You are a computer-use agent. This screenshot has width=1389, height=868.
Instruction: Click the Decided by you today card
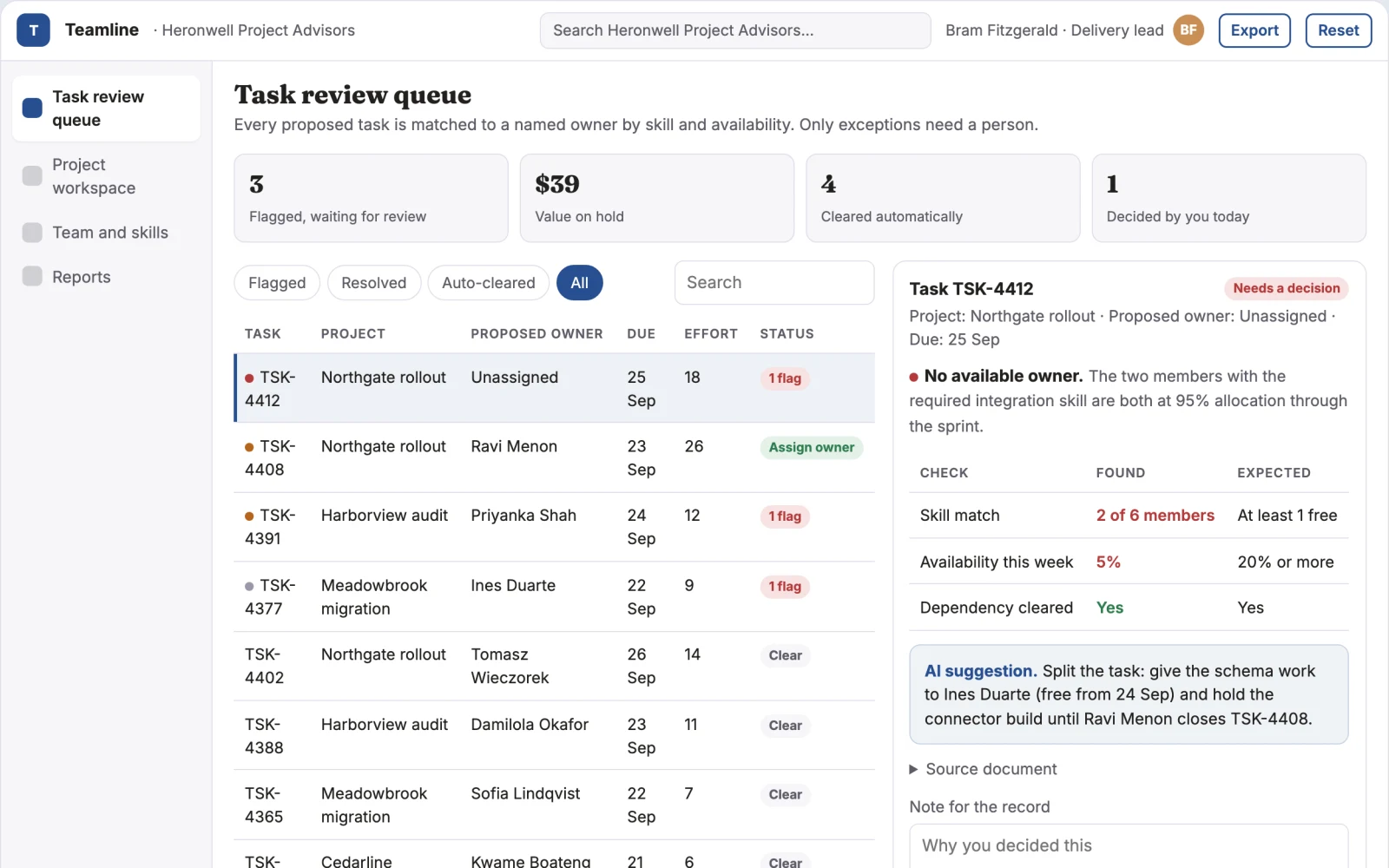pos(1228,198)
